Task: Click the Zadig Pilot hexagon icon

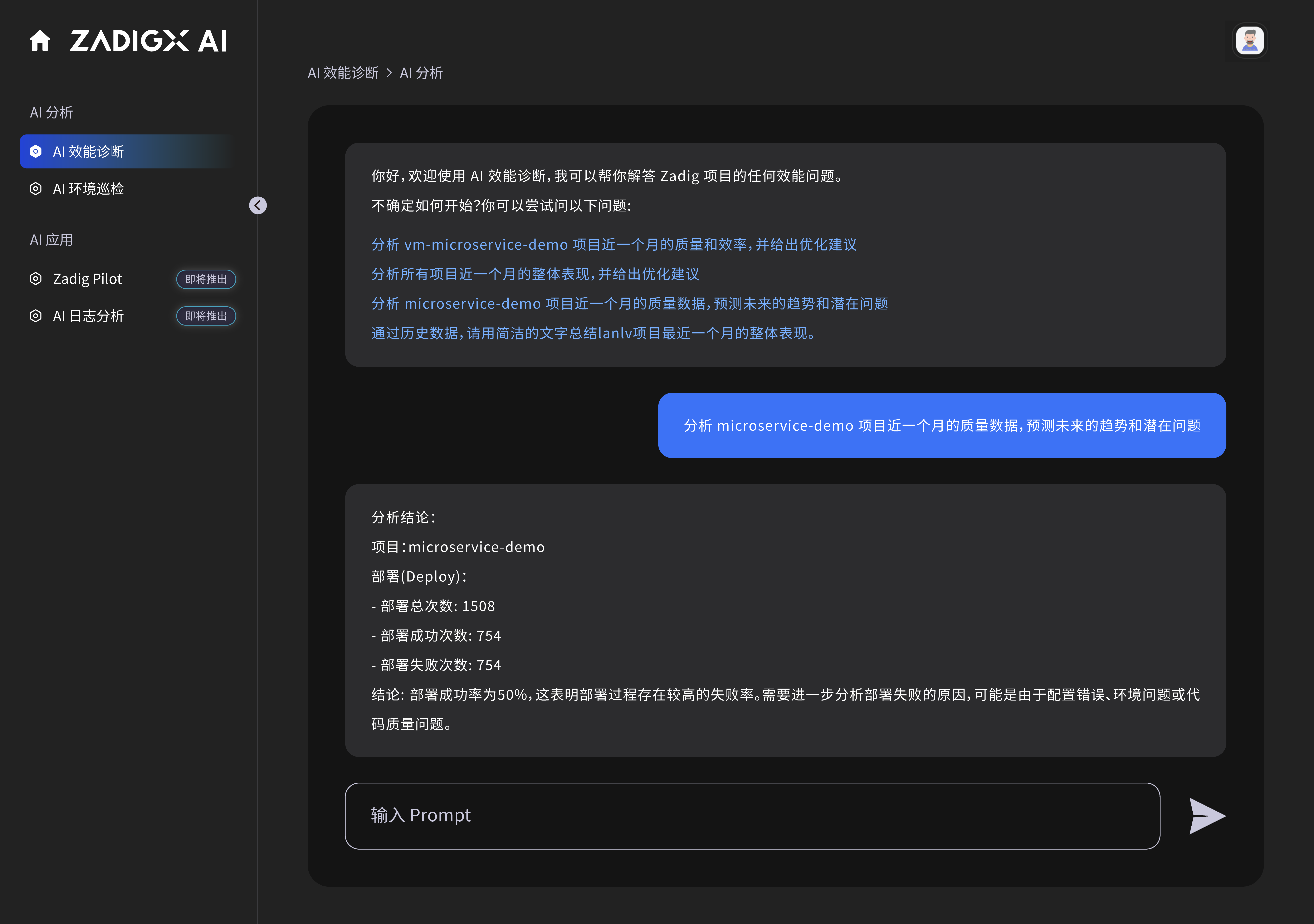Action: pyautogui.click(x=35, y=279)
